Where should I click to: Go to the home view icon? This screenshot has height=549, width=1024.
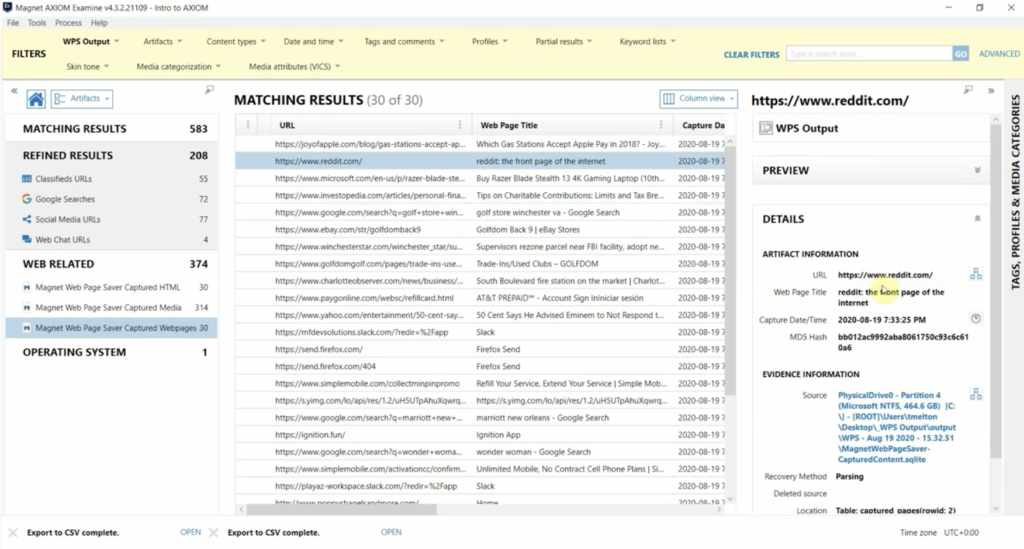point(36,99)
